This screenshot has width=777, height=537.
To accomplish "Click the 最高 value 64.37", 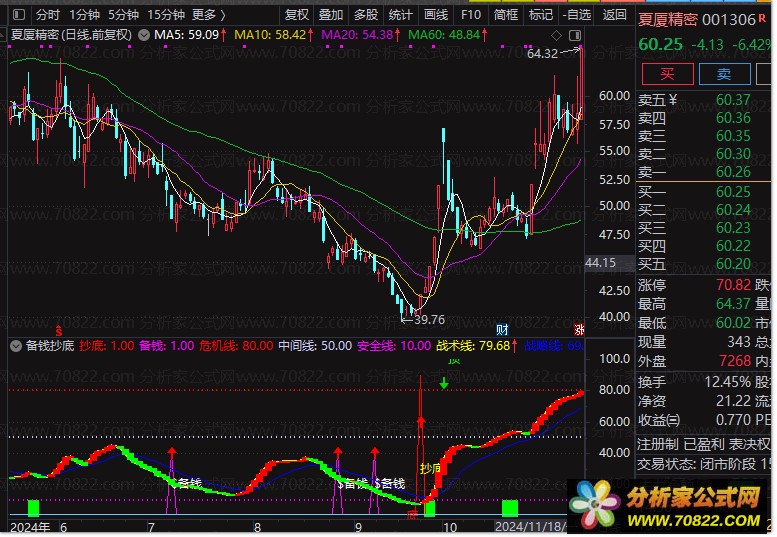I will (733, 304).
